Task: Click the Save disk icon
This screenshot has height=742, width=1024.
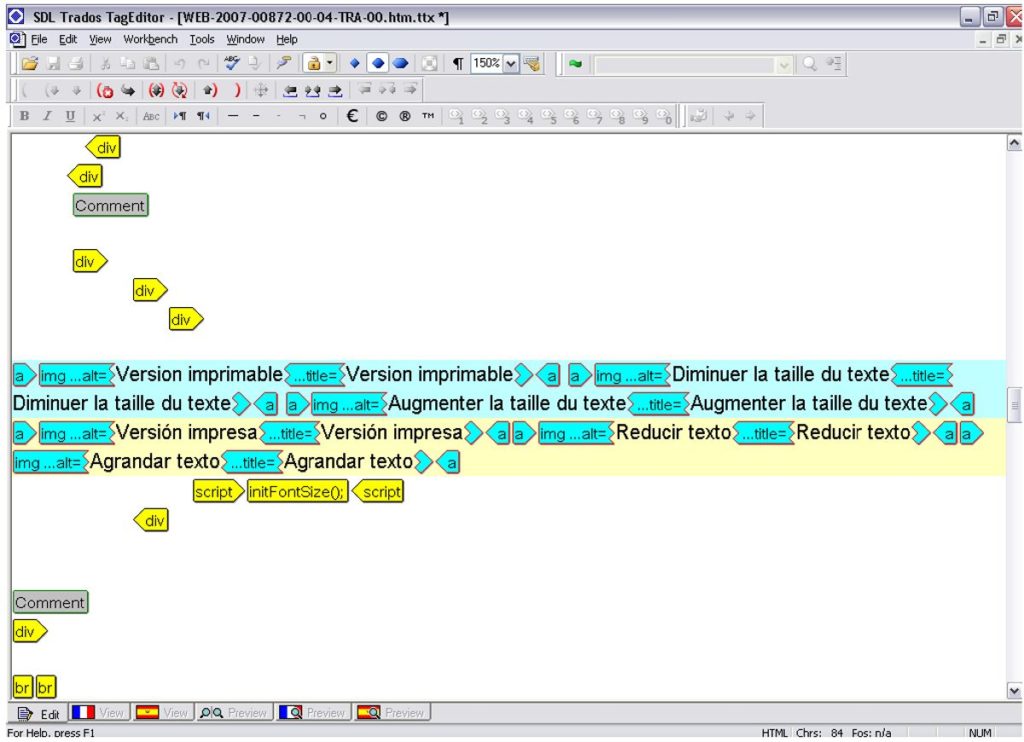Action: [54, 64]
